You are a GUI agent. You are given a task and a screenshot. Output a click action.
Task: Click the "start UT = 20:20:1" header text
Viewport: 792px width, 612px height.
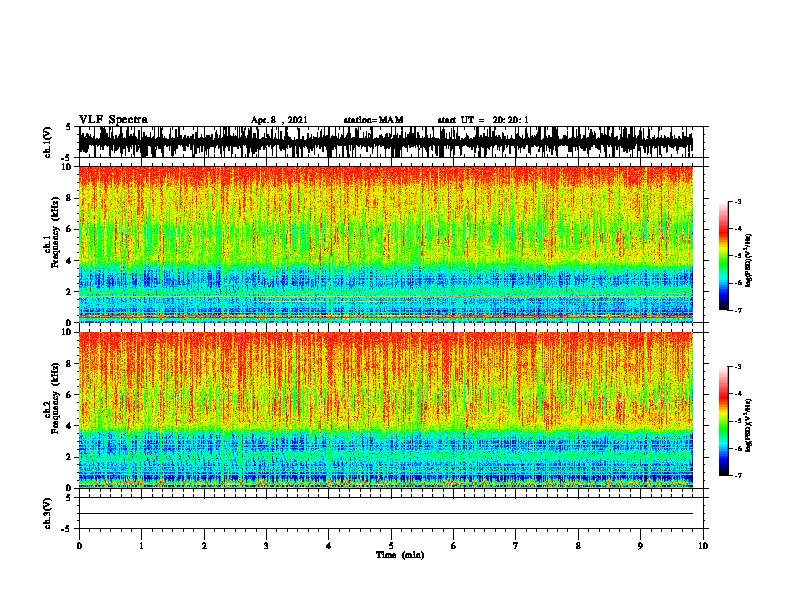[483, 120]
